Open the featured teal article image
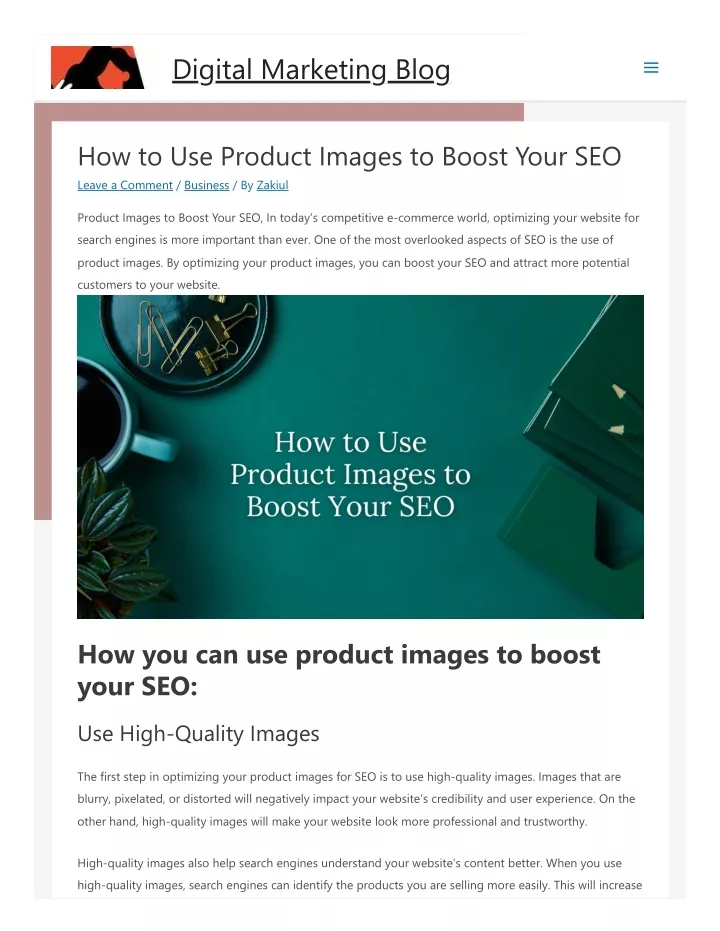Screen dimensions: 720x931 360,457
